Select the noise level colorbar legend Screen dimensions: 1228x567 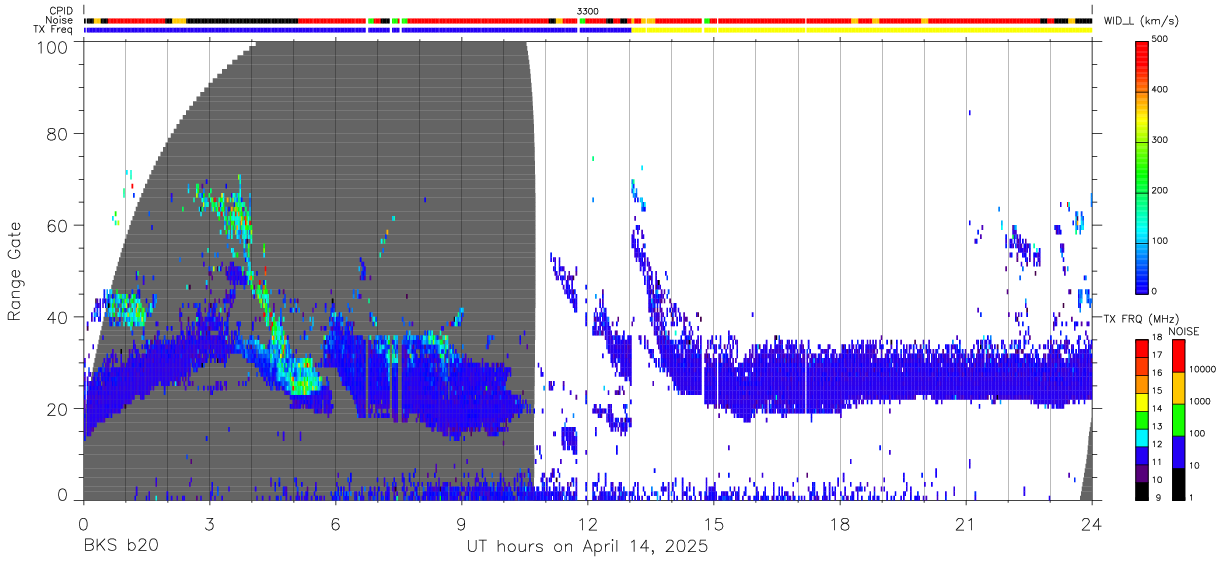point(1177,420)
